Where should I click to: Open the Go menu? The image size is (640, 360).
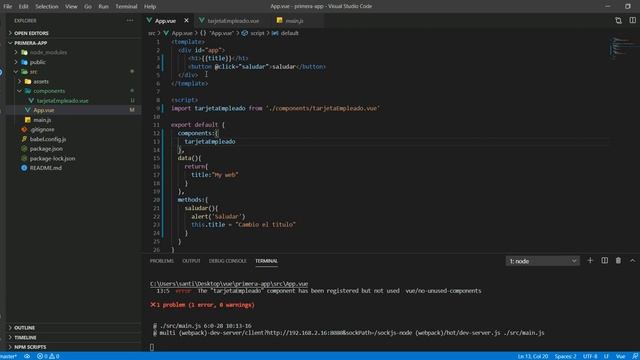(x=88, y=6)
